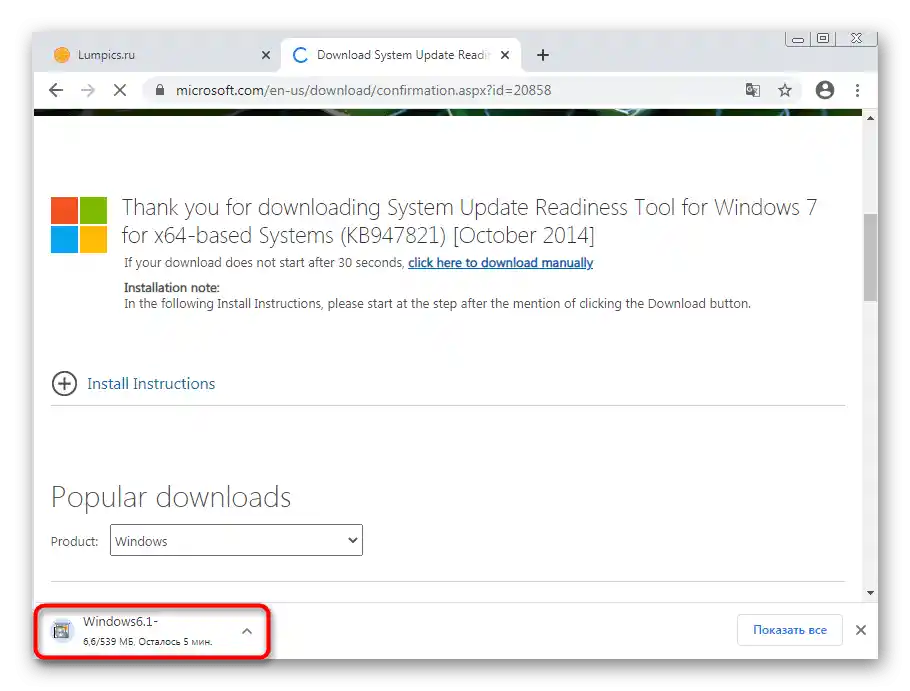Viewport: 910px width, 691px height.
Task: Click the forward navigation arrow
Action: coord(88,90)
